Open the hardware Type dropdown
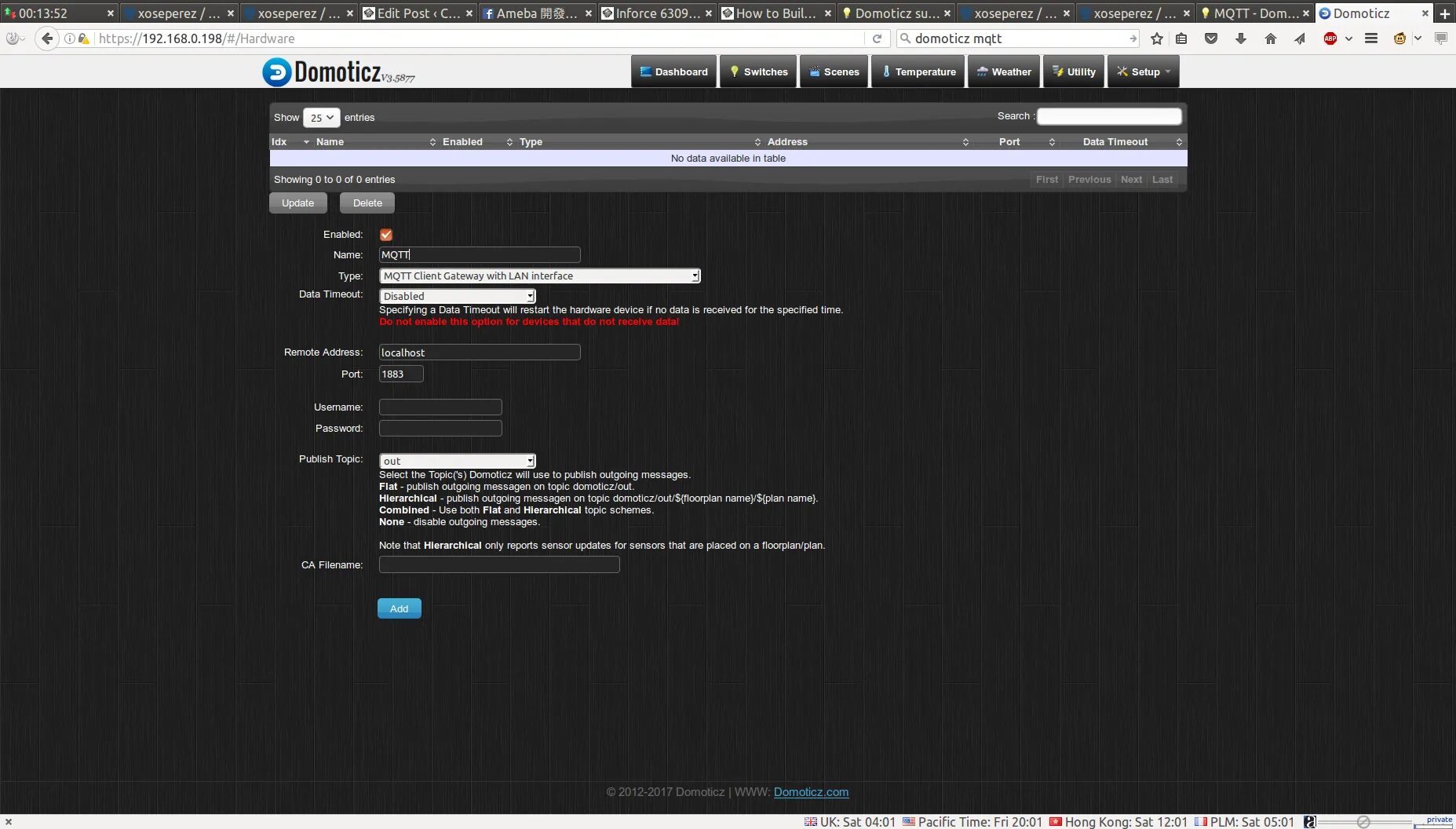This screenshot has height=829, width=1456. (x=540, y=276)
